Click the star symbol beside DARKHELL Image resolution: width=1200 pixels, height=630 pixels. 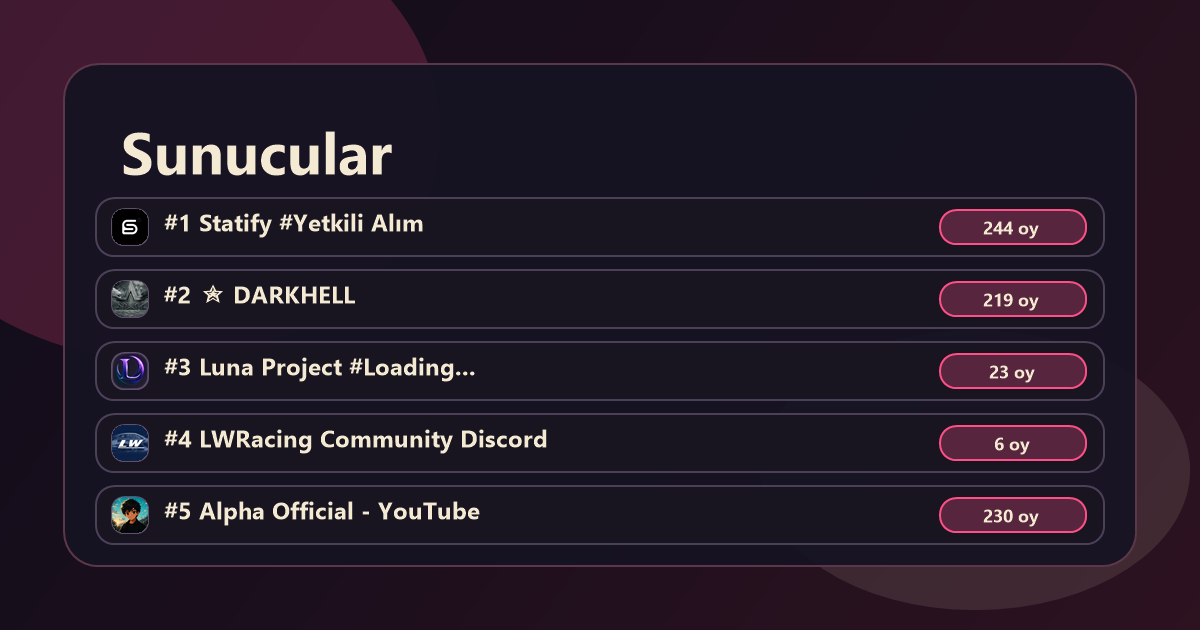[x=212, y=296]
